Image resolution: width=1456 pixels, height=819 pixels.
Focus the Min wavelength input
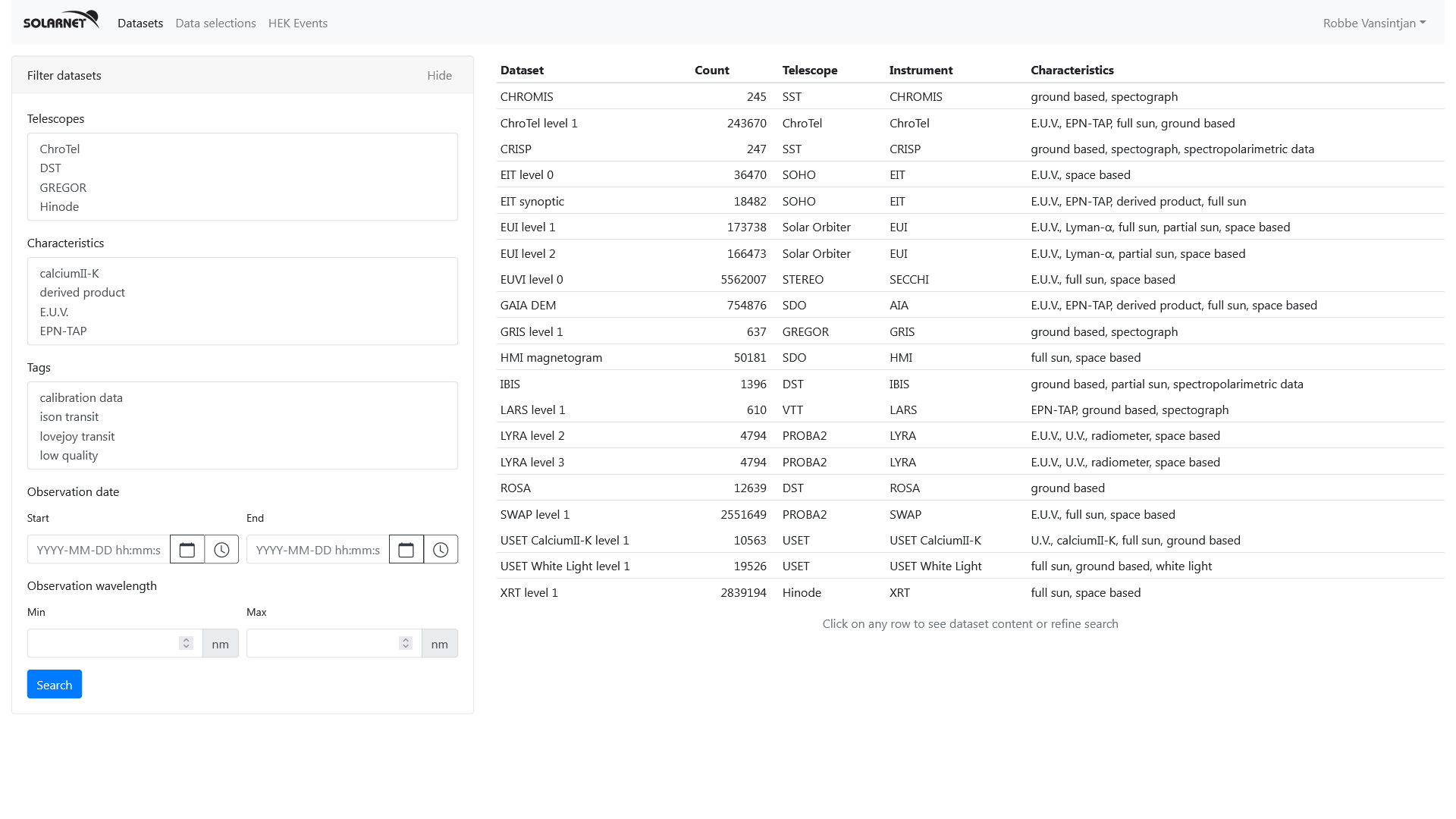click(115, 643)
